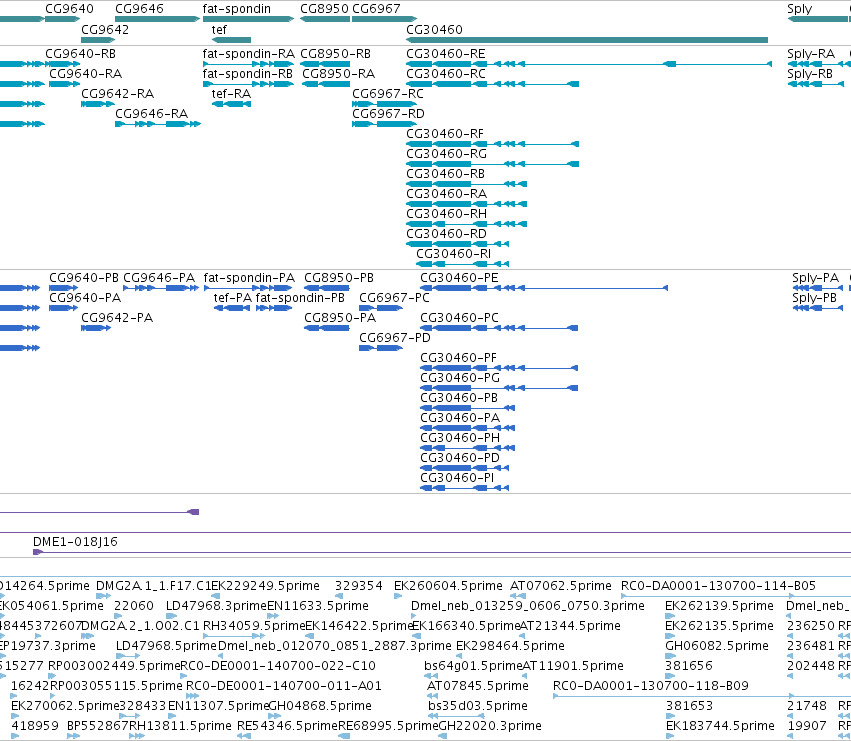Click protein label Sply-PA
The image size is (851, 741).
tap(815, 278)
